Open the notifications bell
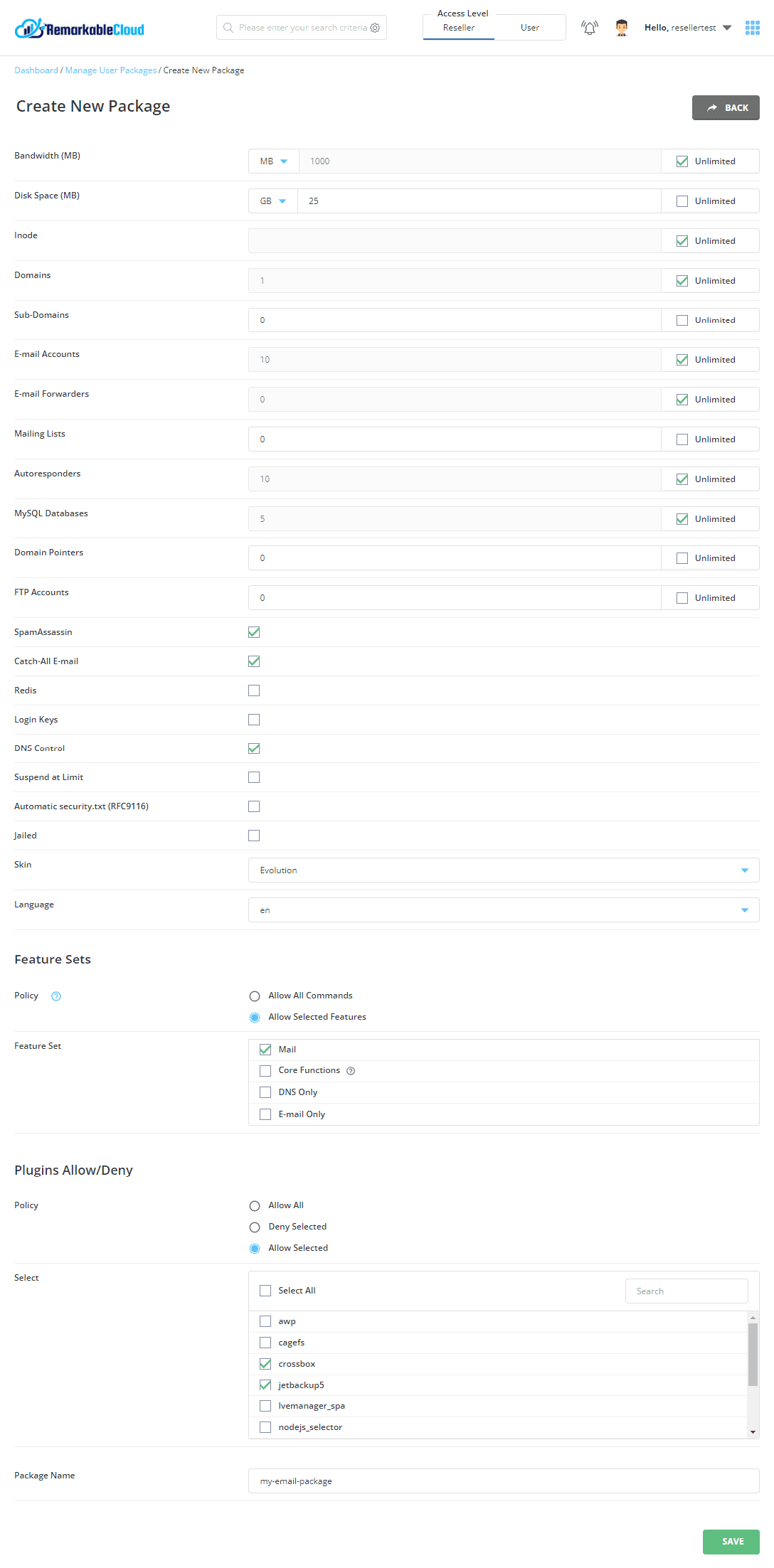 [x=589, y=28]
